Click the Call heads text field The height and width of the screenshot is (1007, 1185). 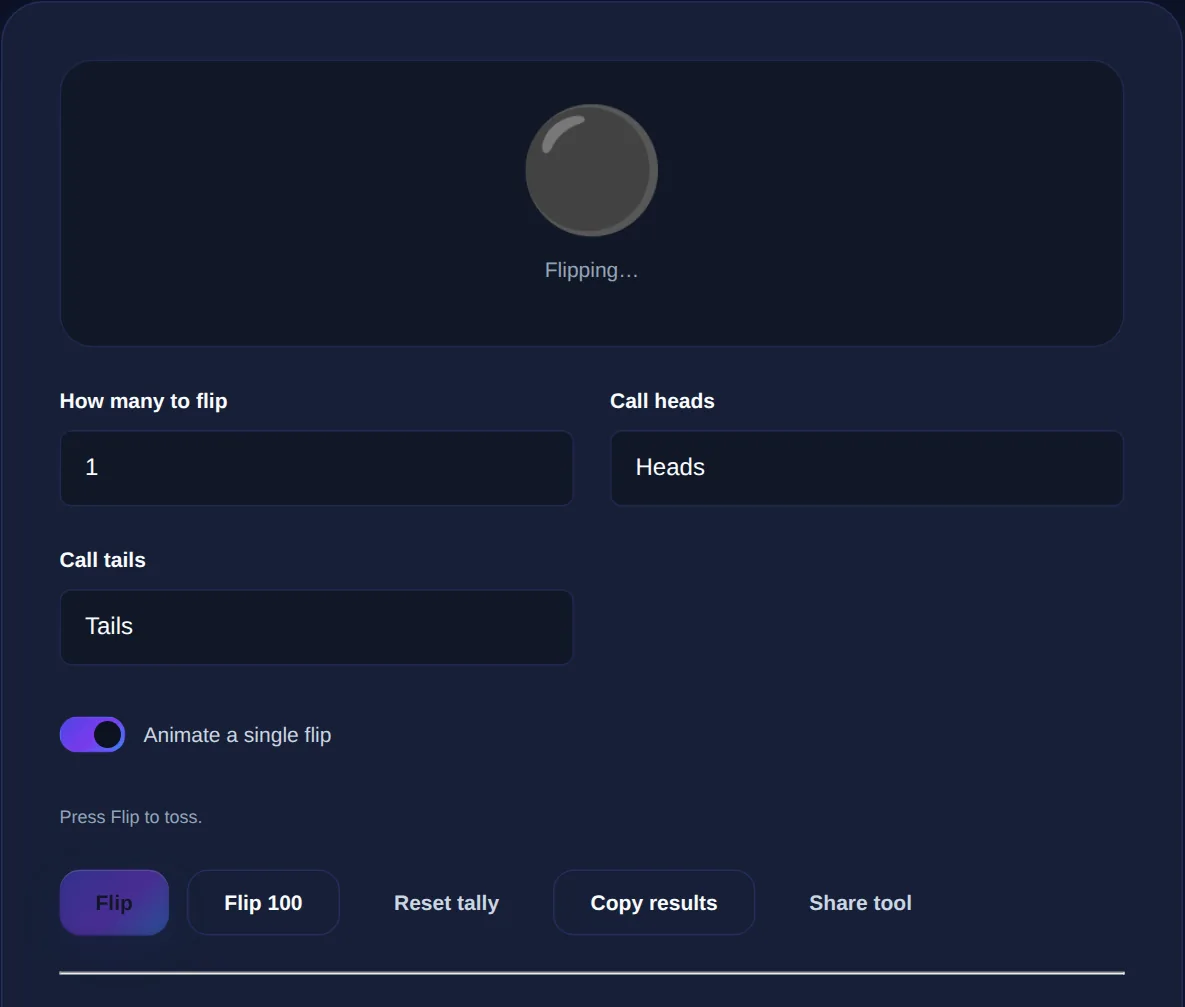coord(867,468)
